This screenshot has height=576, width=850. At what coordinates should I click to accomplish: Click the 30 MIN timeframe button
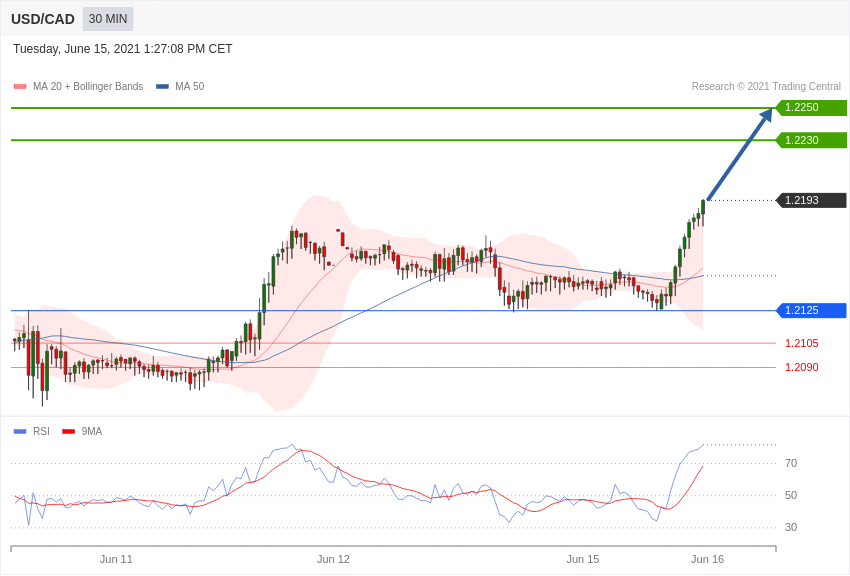coord(108,19)
